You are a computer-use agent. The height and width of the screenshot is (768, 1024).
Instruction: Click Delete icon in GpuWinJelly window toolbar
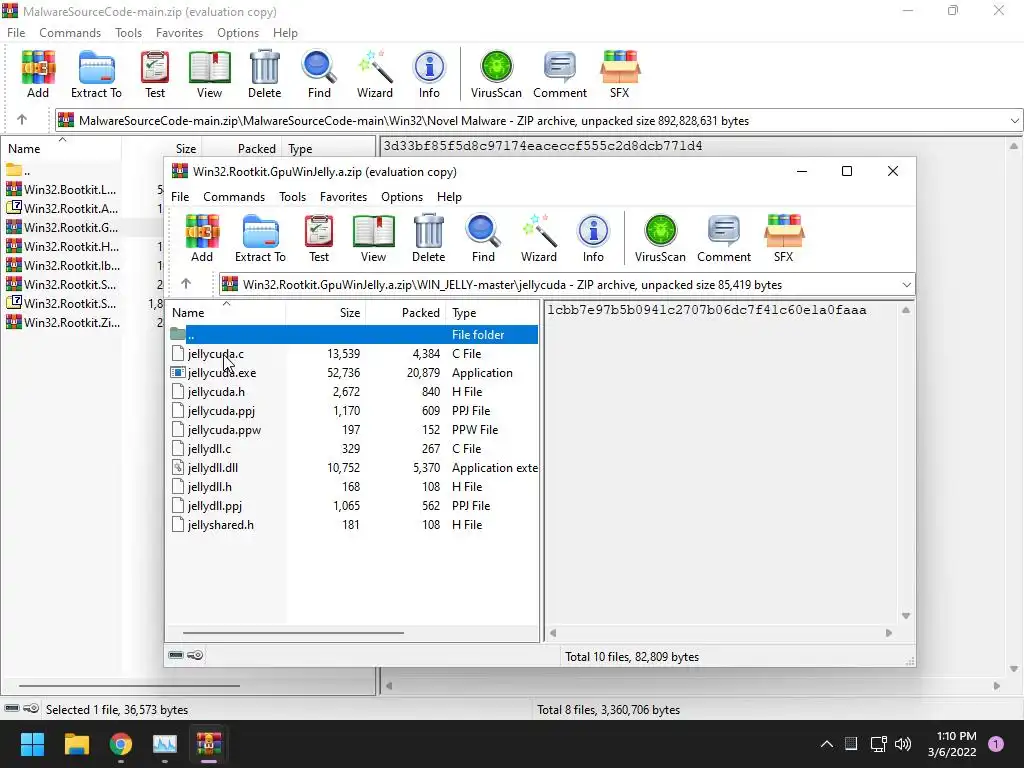[428, 238]
